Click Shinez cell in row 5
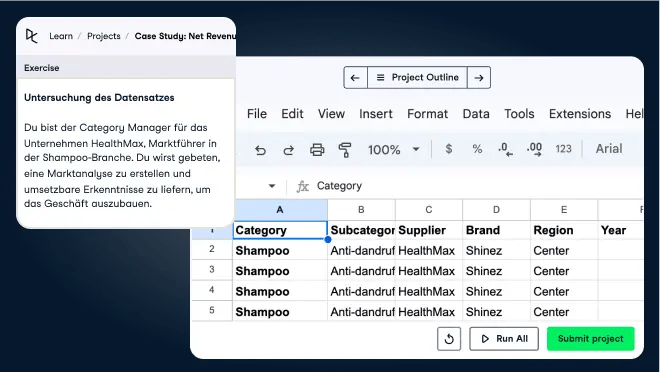The width and height of the screenshot is (660, 372). click(496, 312)
